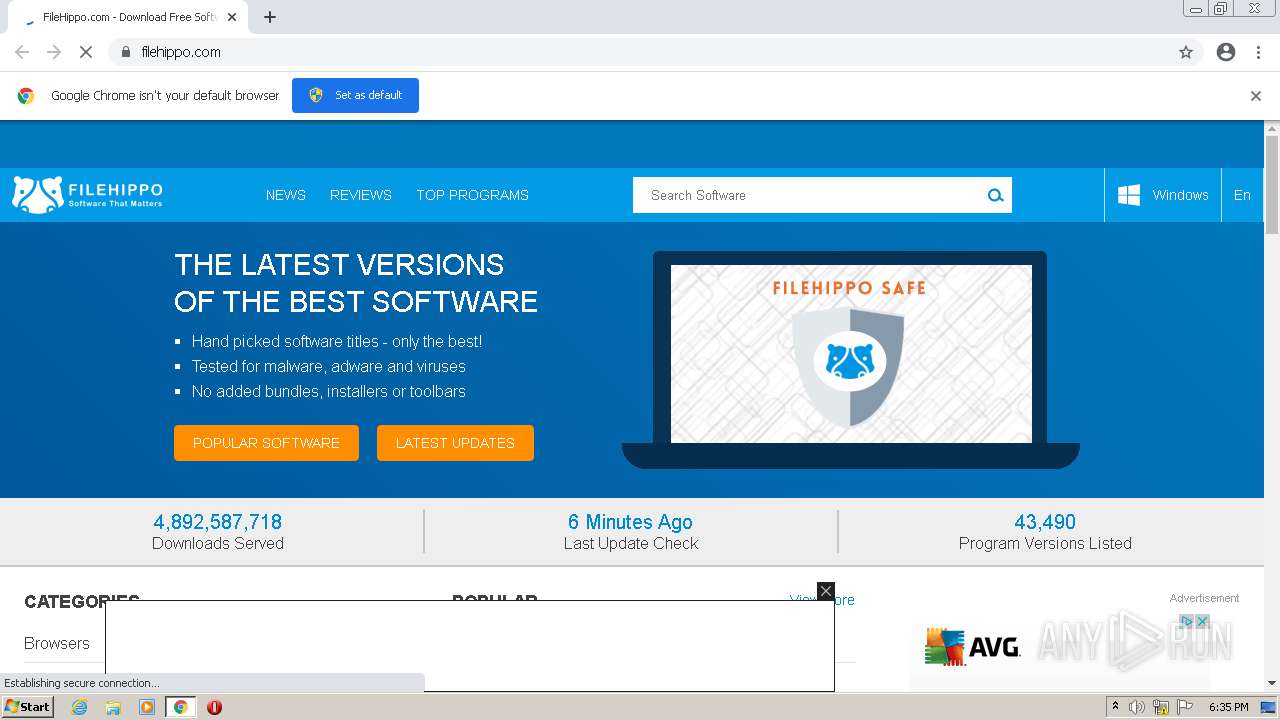The image size is (1280, 720).
Task: Open the Chrome three-dot menu
Action: (x=1259, y=52)
